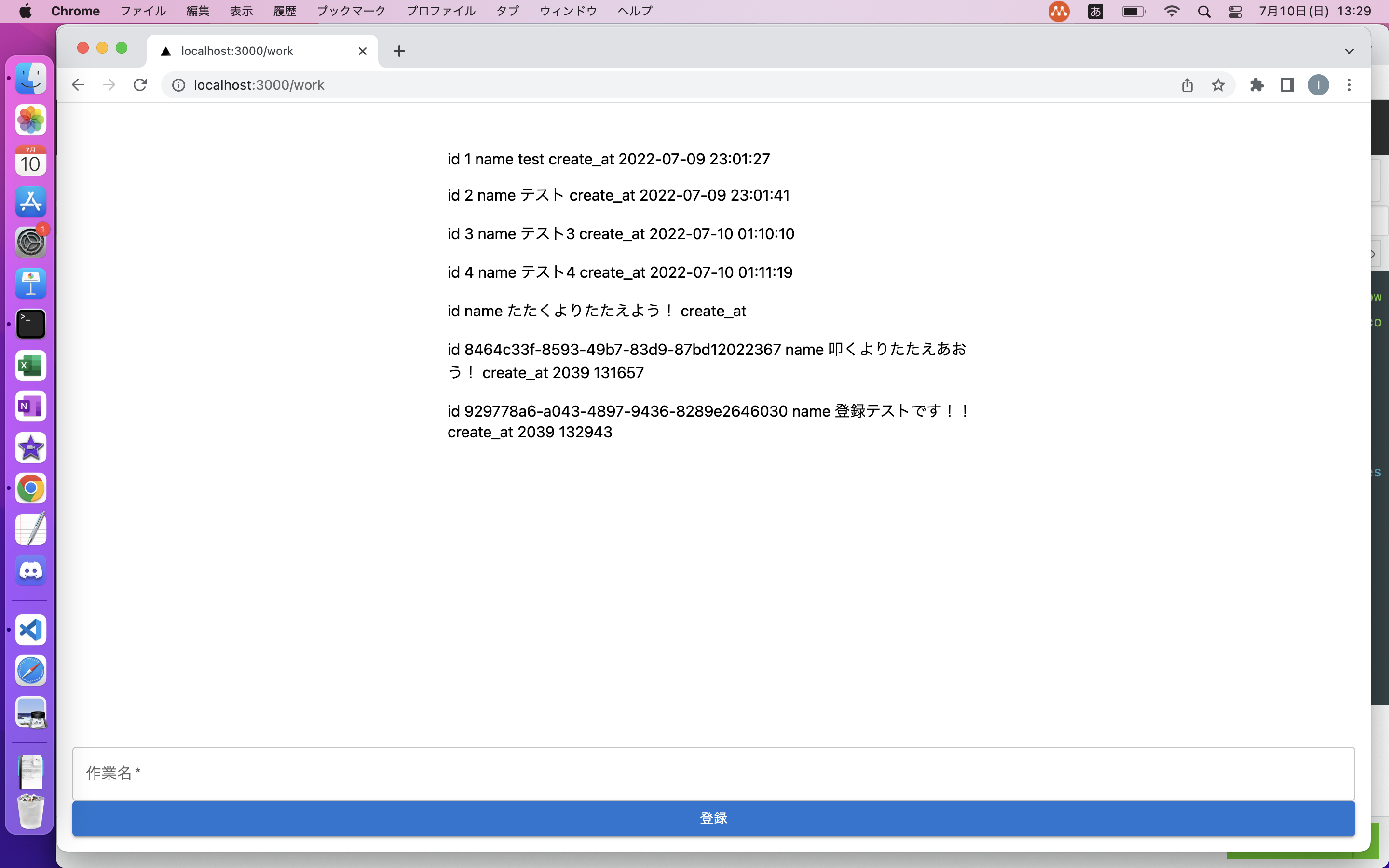This screenshot has width=1389, height=868.
Task: Click the Chrome profile avatar
Action: pos(1318,85)
